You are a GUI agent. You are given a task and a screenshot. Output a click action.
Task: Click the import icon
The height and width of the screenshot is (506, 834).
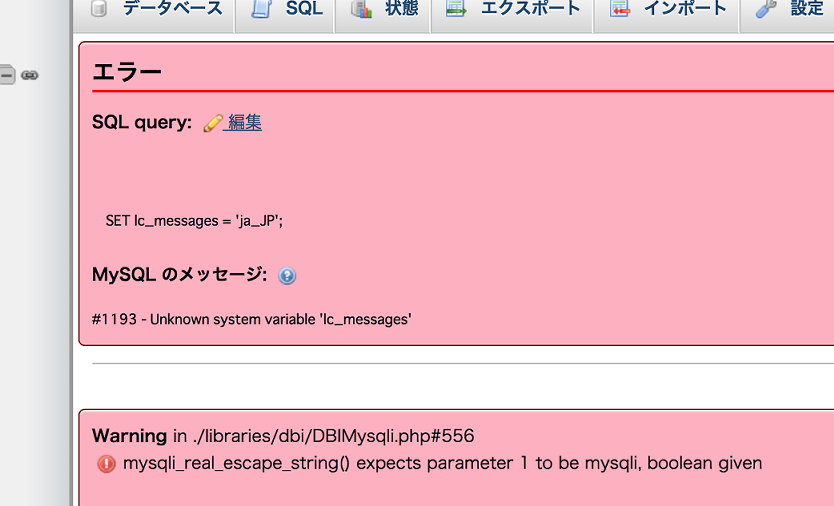(x=620, y=9)
